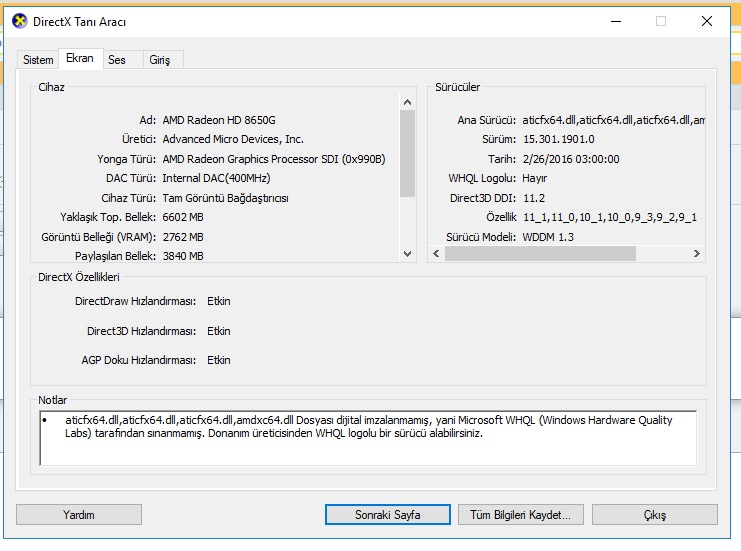Click the 3840 MB shared memory value

183,256
